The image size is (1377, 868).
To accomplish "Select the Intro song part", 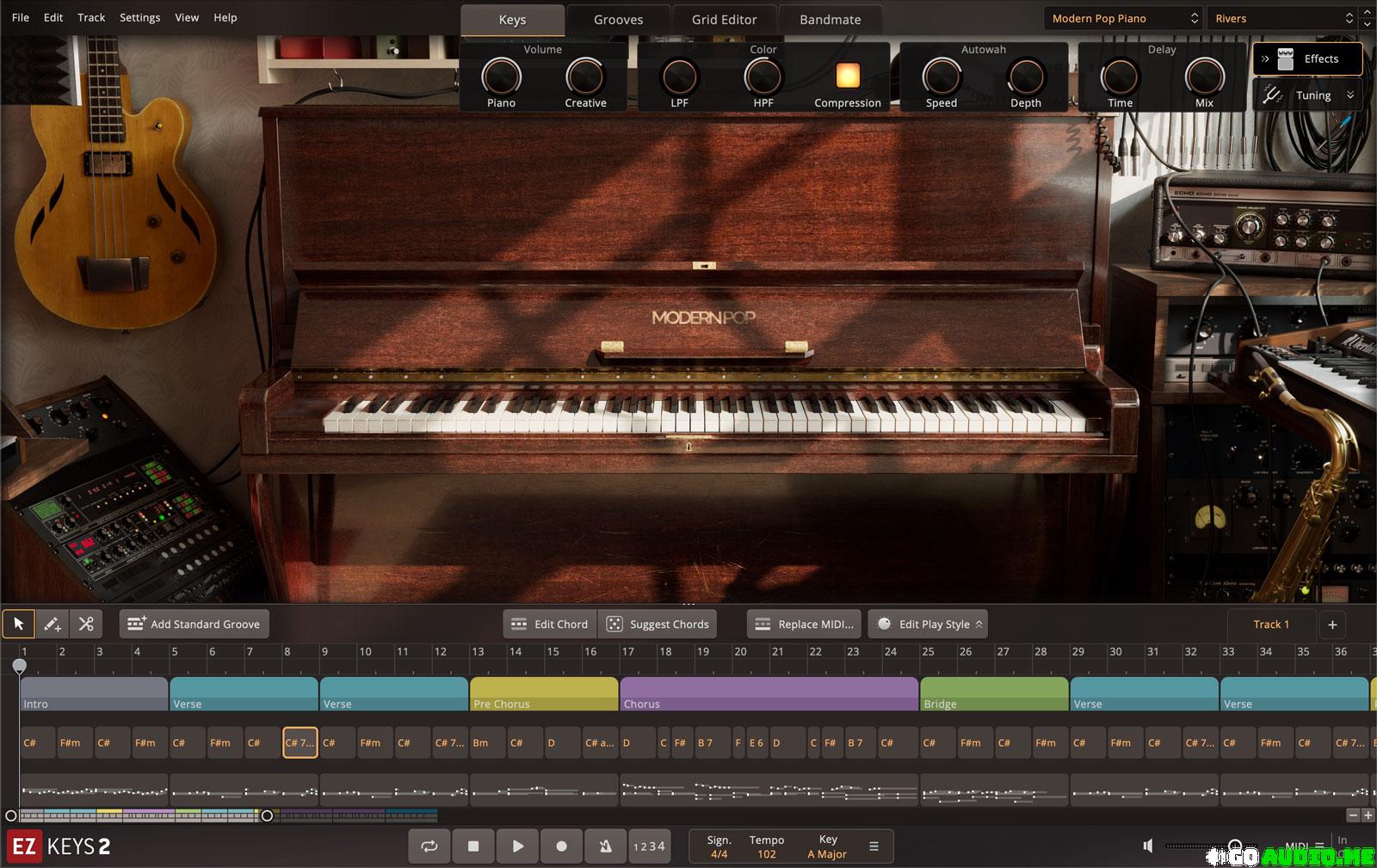I will 94,694.
